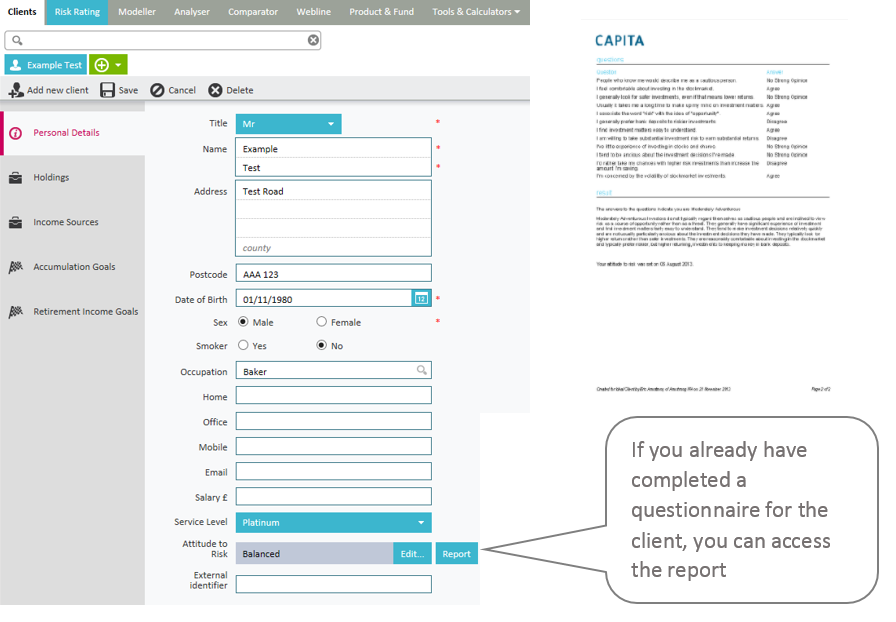Click the Add new client label
The image size is (896, 622).
click(x=58, y=90)
